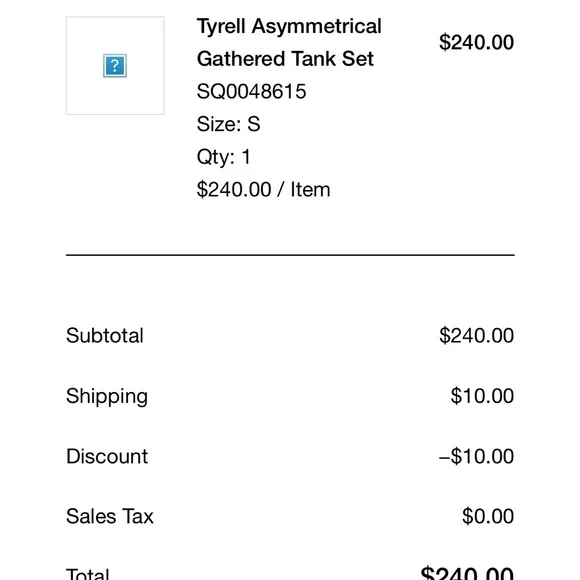Viewport: 580px width, 580px height.
Task: Select the Discount label
Action: [x=107, y=456]
